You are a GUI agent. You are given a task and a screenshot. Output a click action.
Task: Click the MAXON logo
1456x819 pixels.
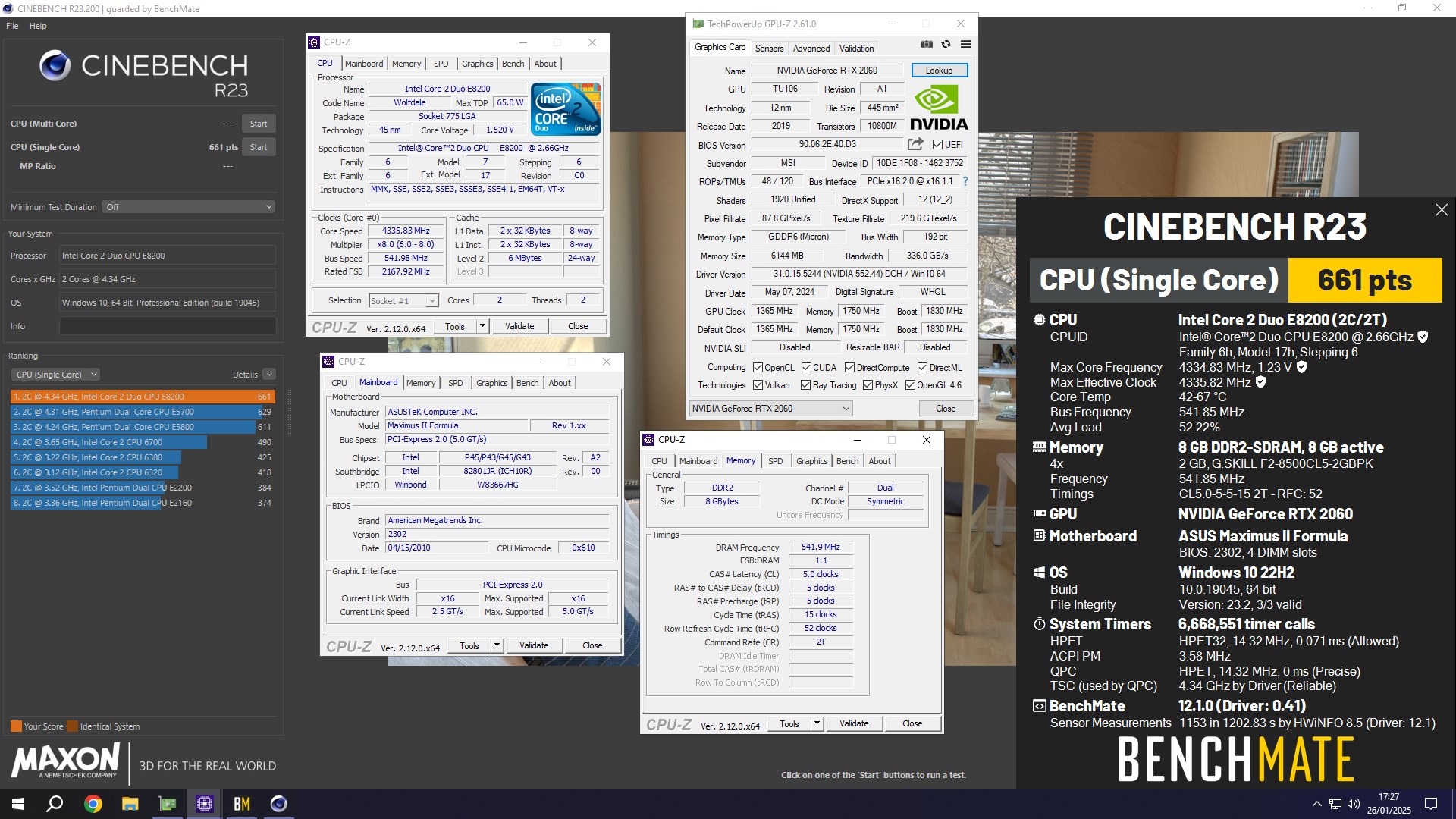[x=65, y=760]
